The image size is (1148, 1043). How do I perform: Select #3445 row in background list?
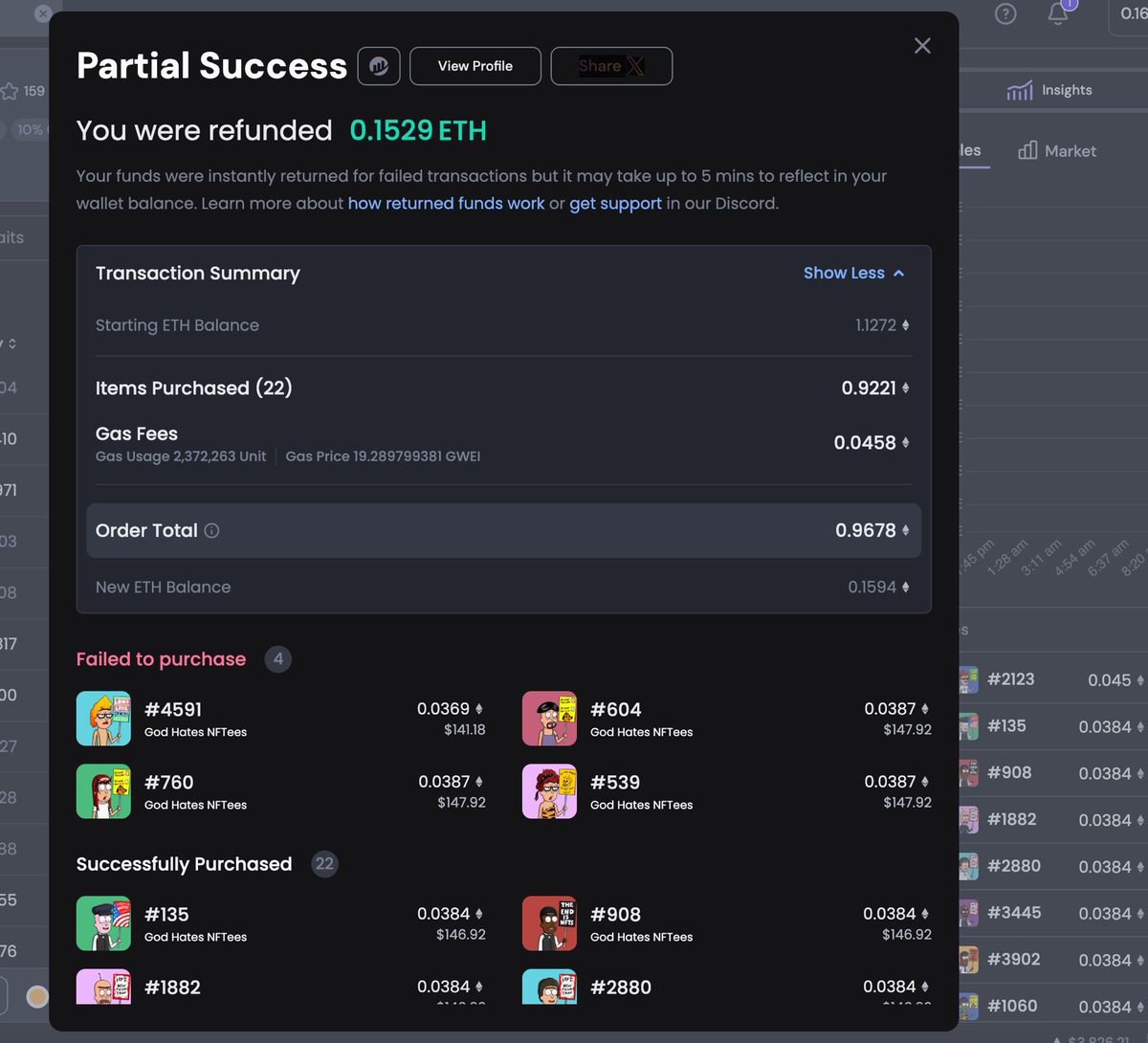click(1052, 913)
